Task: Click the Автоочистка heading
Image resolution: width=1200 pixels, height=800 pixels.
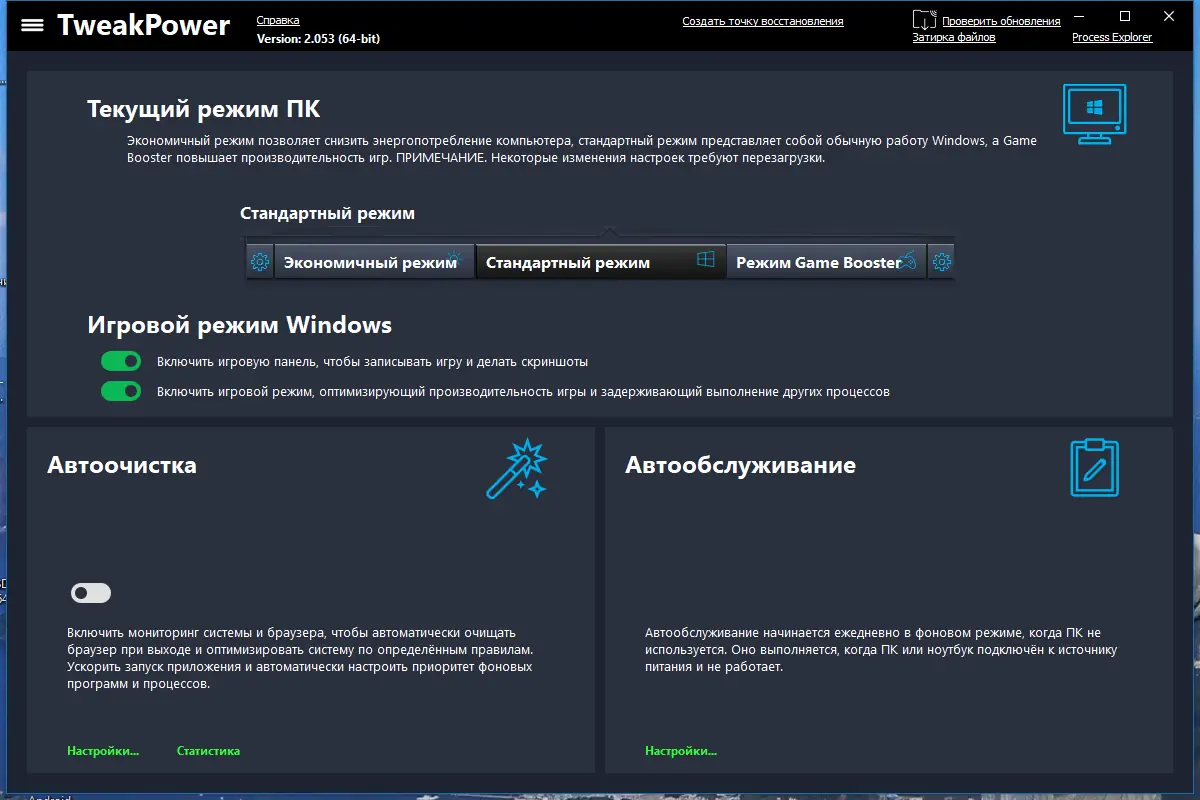Action: coord(122,465)
